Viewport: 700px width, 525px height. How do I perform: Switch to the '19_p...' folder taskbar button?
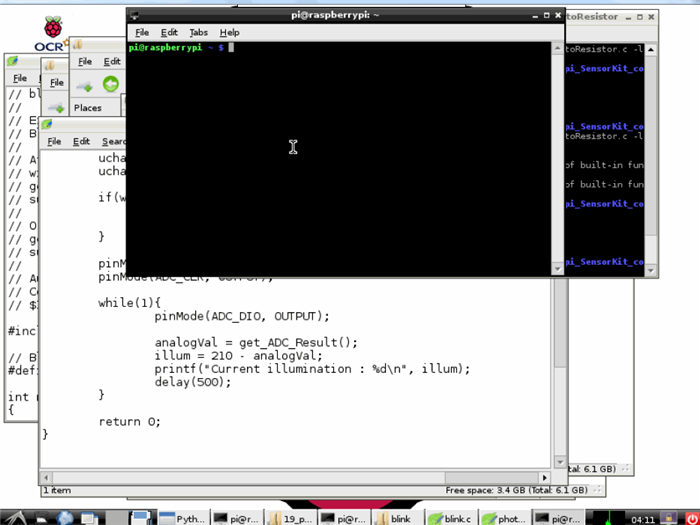coord(291,518)
